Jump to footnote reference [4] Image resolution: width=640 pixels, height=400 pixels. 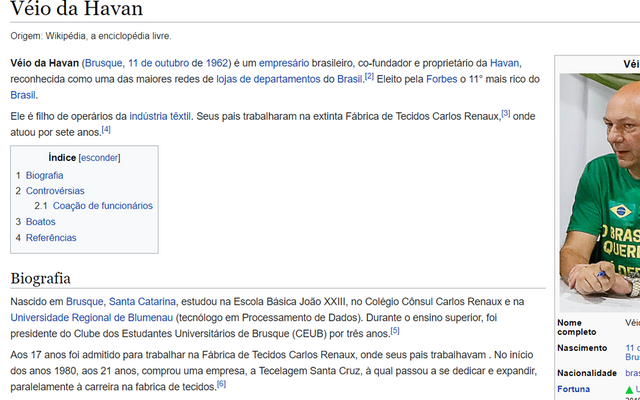[x=106, y=130]
